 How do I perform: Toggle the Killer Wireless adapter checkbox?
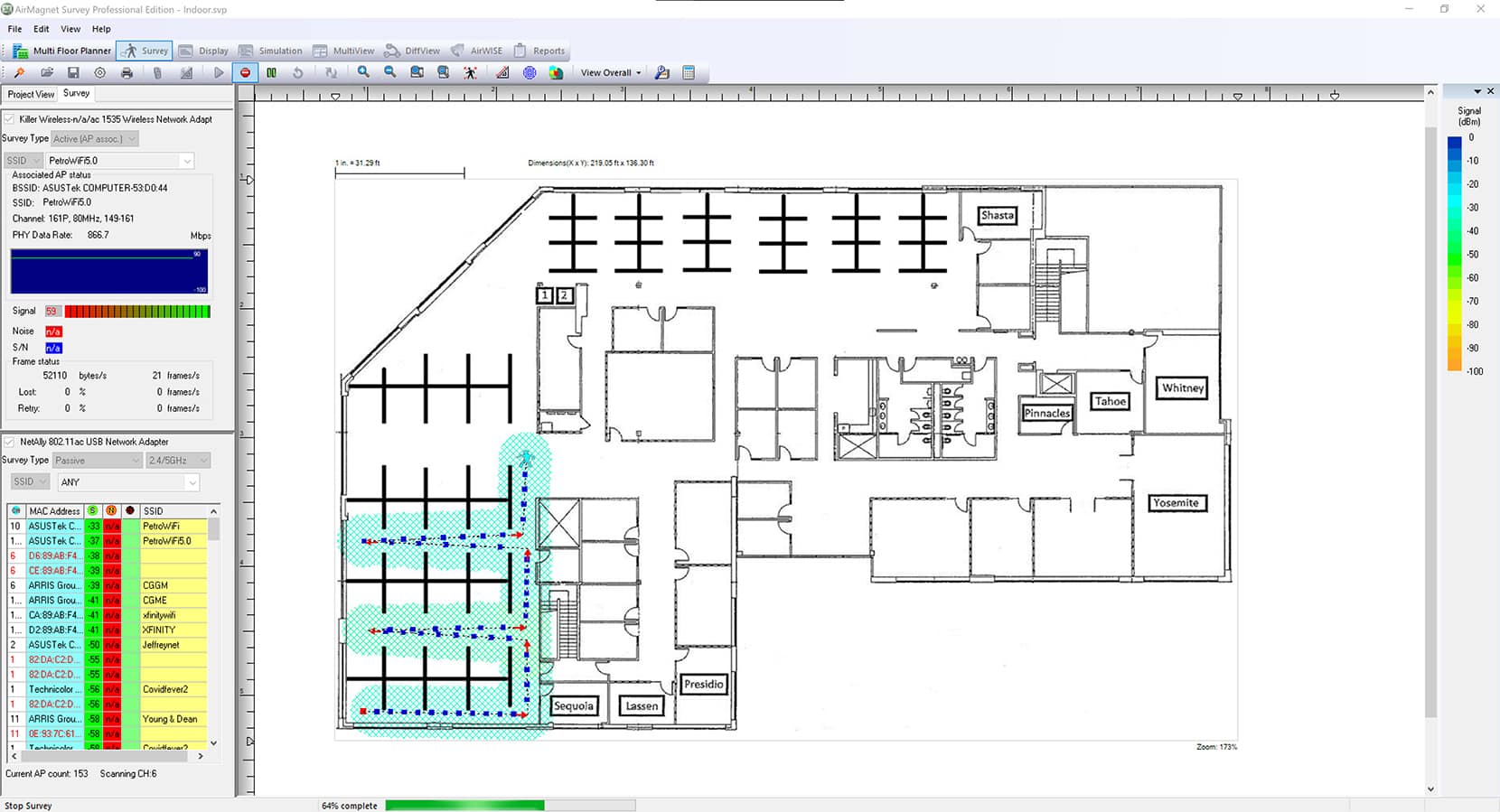point(9,119)
